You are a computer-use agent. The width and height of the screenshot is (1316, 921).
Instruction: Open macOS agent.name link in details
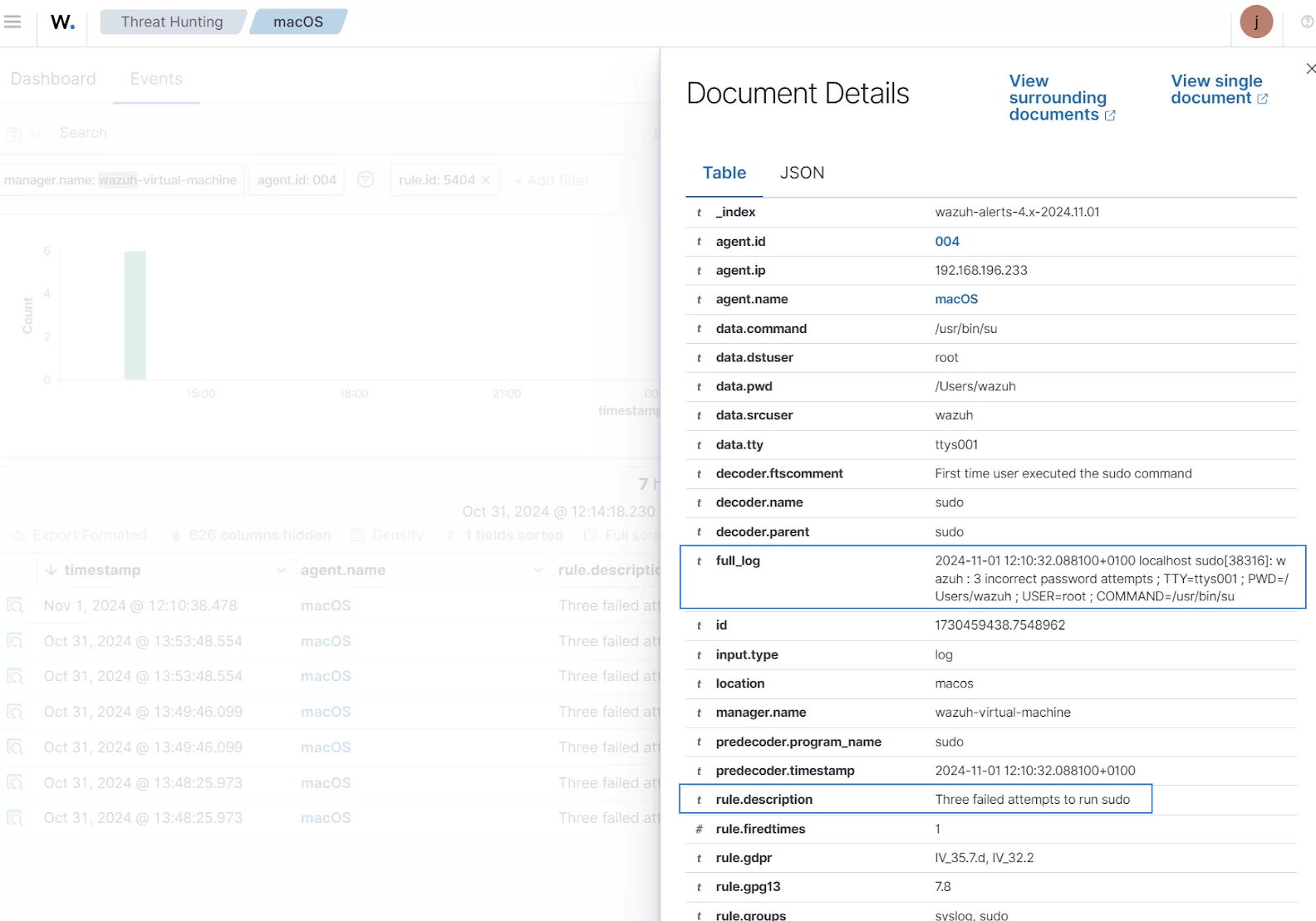coord(956,300)
